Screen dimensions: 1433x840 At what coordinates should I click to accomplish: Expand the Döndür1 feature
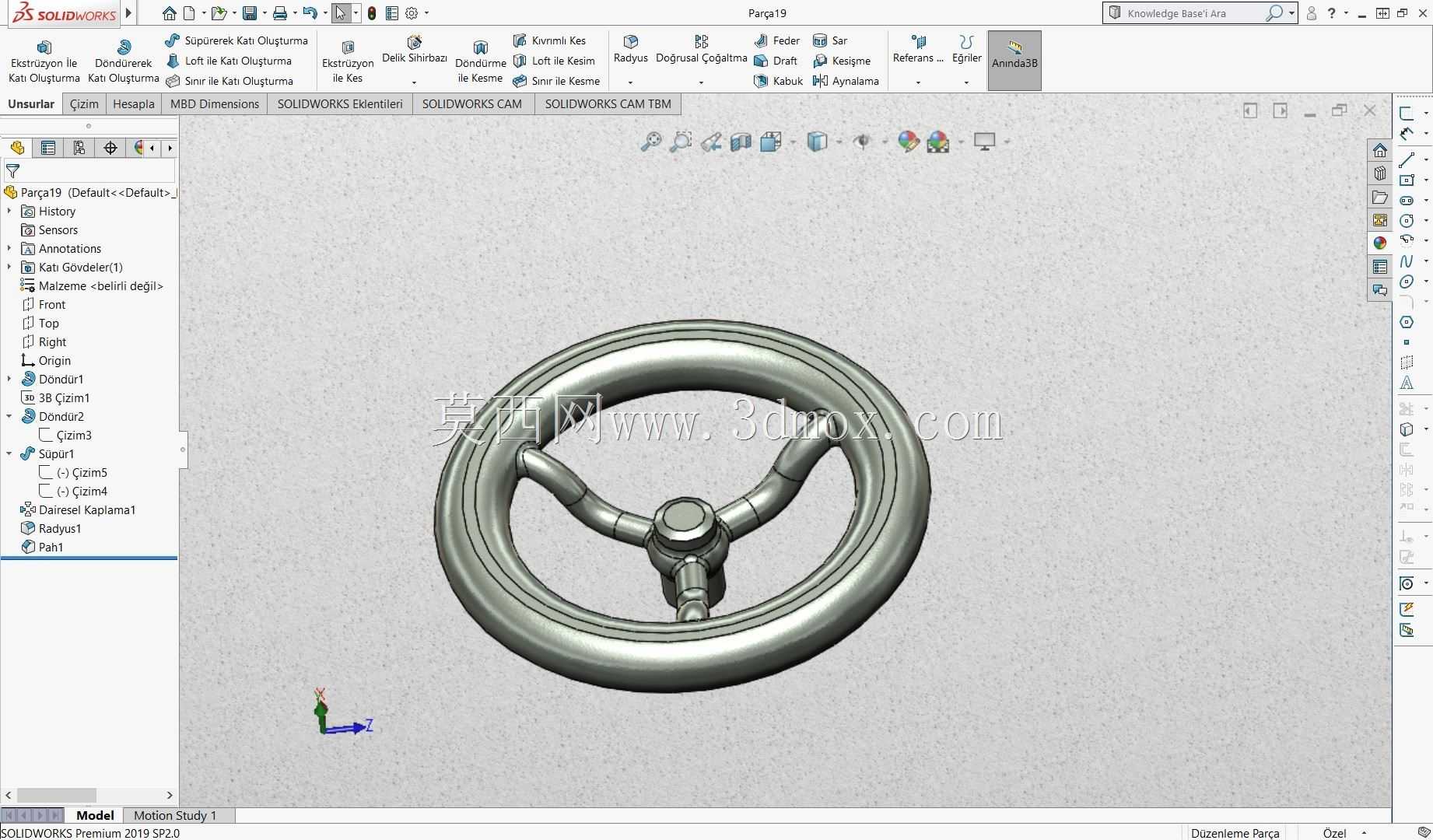pyautogui.click(x=9, y=380)
